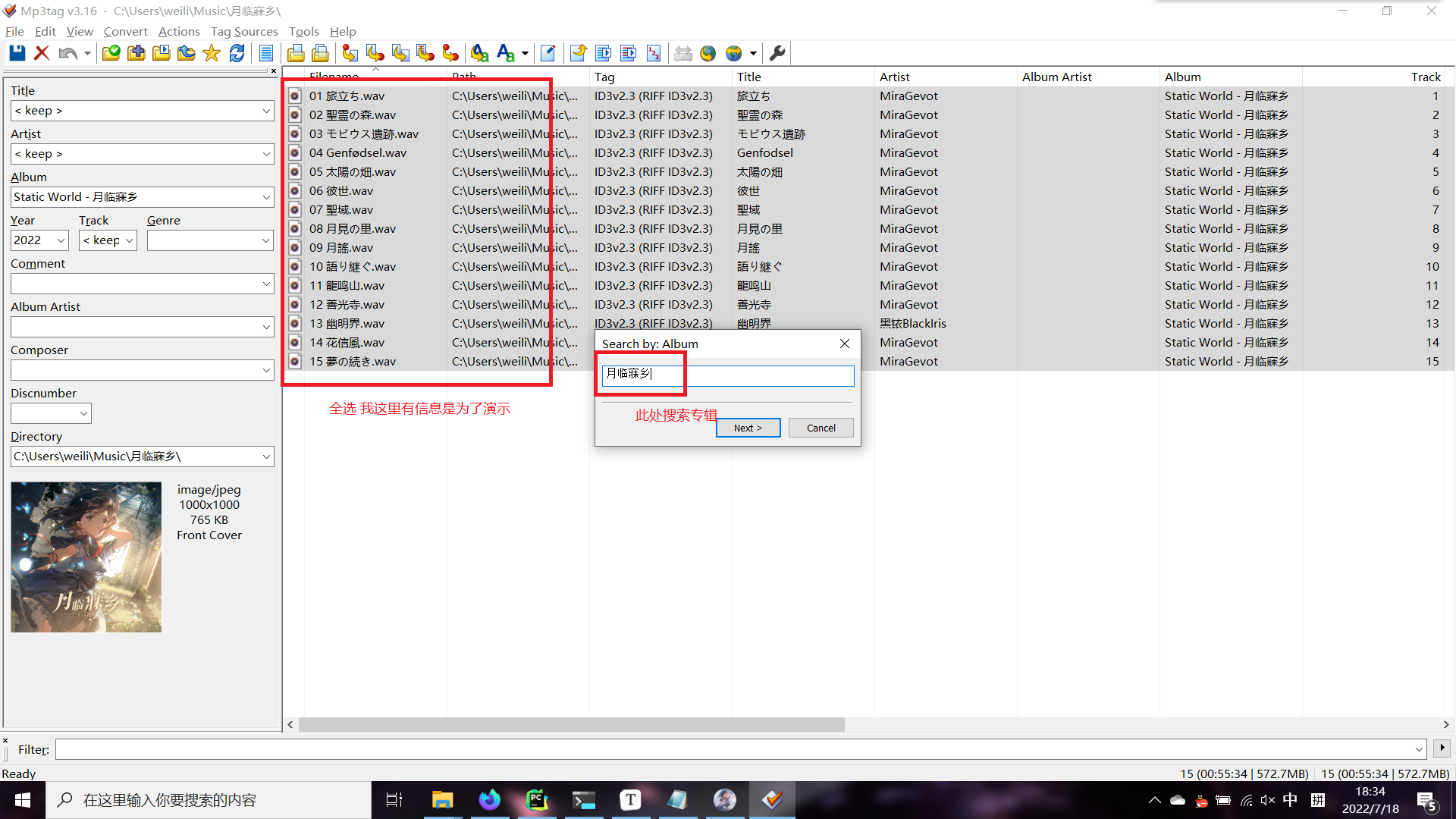Click the Actions wrench icon in toolbar
This screenshot has height=819, width=1456.
(777, 53)
